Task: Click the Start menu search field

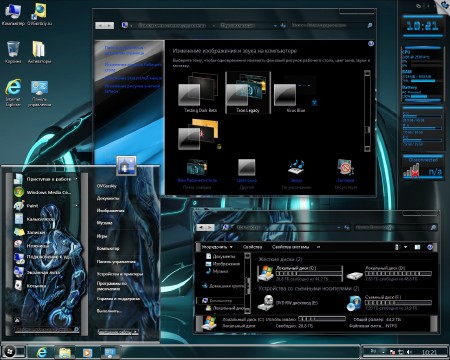Action: click(x=44, y=329)
